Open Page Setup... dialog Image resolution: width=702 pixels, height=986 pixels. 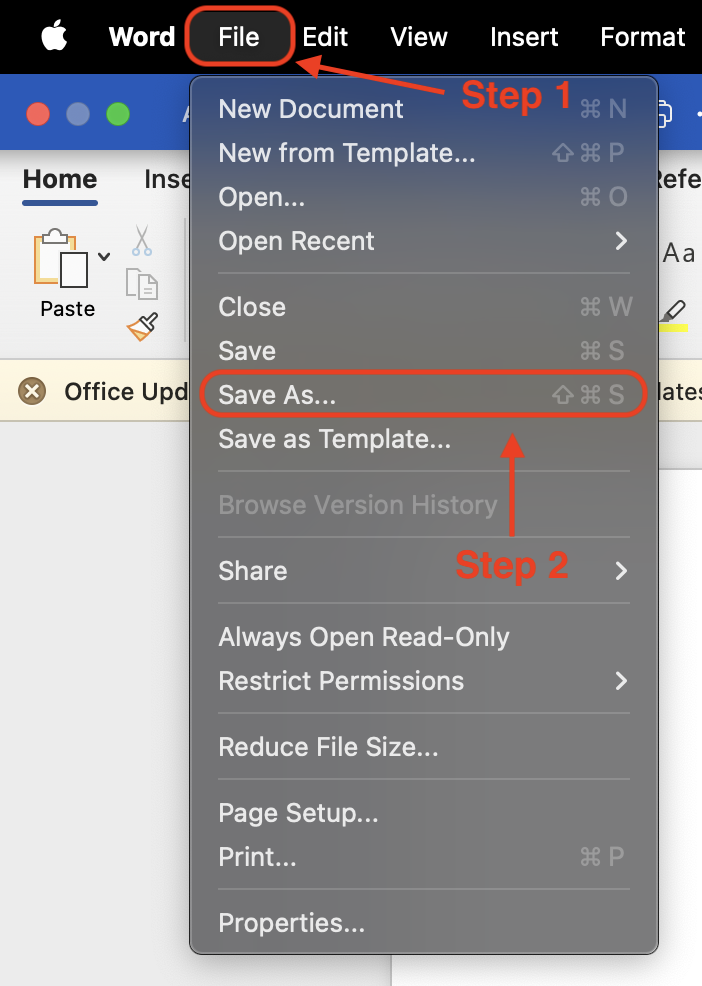tap(298, 813)
